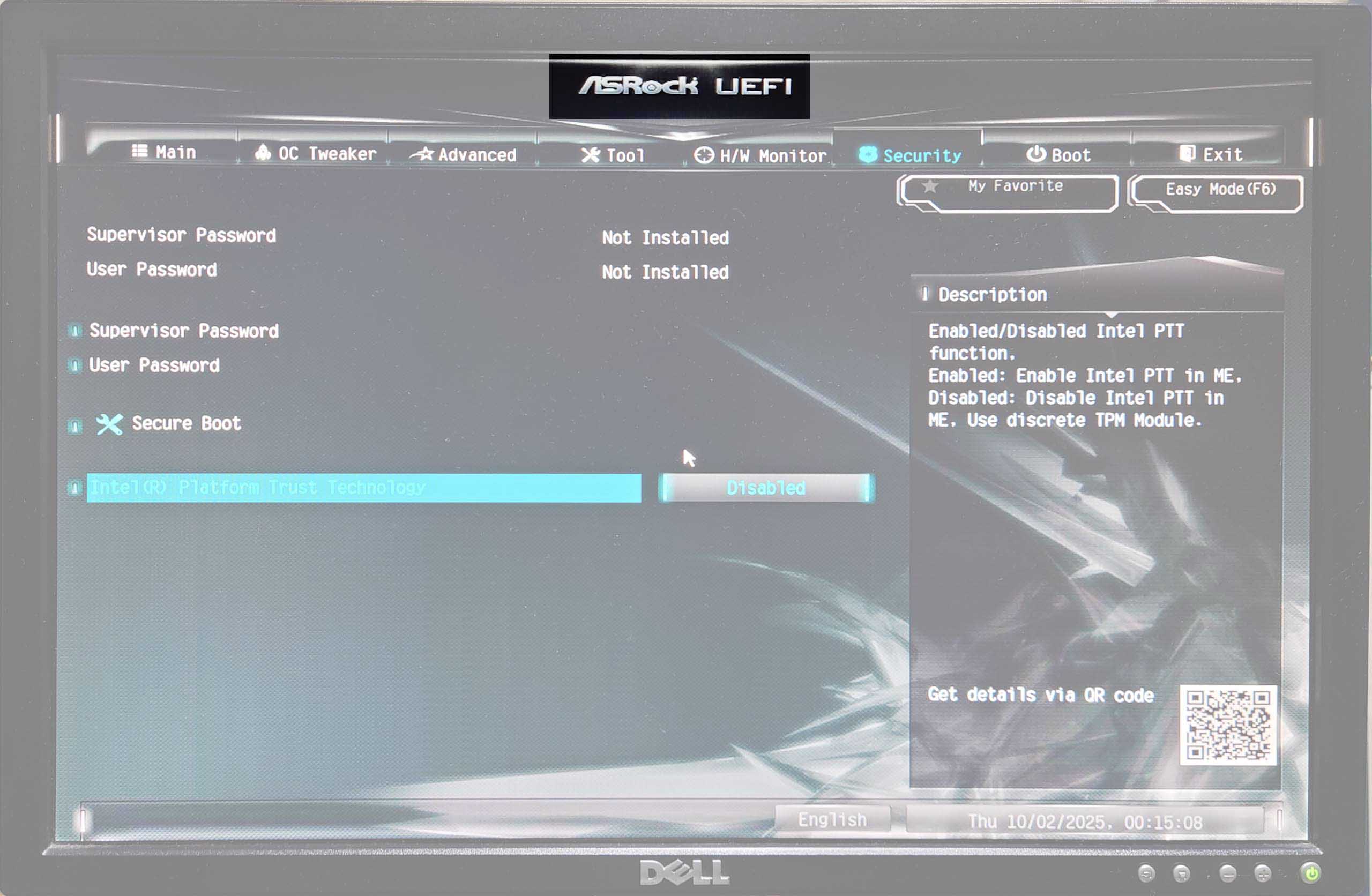
Task: Click the info marker beside Secure Boot
Action: click(74, 425)
